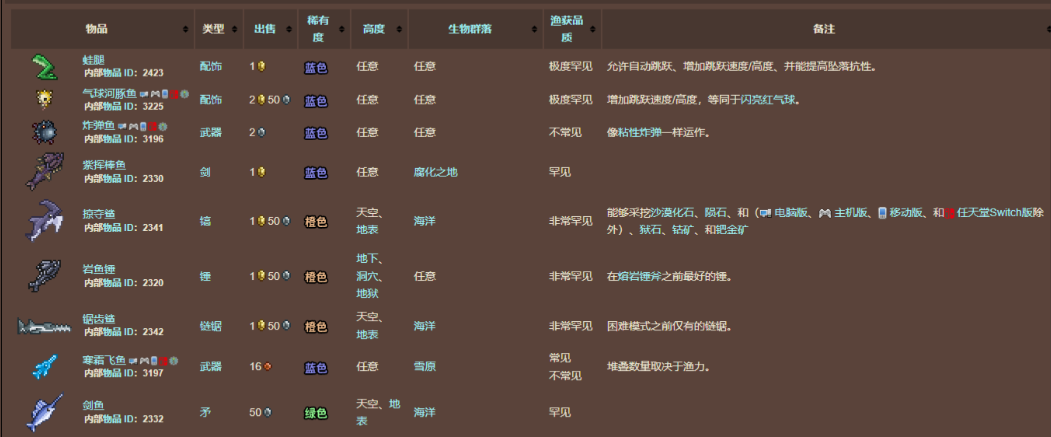The image size is (1051, 437).
Task: Open the 熔岩锤斧 link
Action: pyautogui.click(x=640, y=276)
